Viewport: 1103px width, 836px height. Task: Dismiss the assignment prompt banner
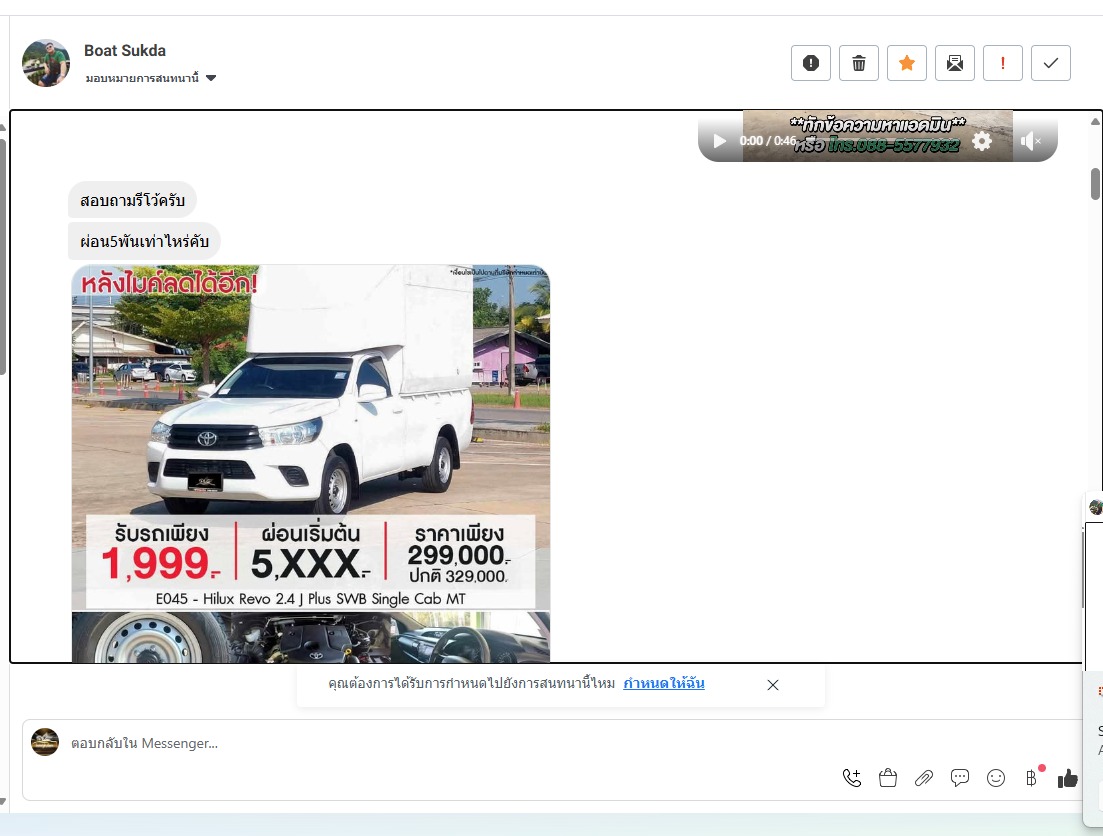pos(772,685)
